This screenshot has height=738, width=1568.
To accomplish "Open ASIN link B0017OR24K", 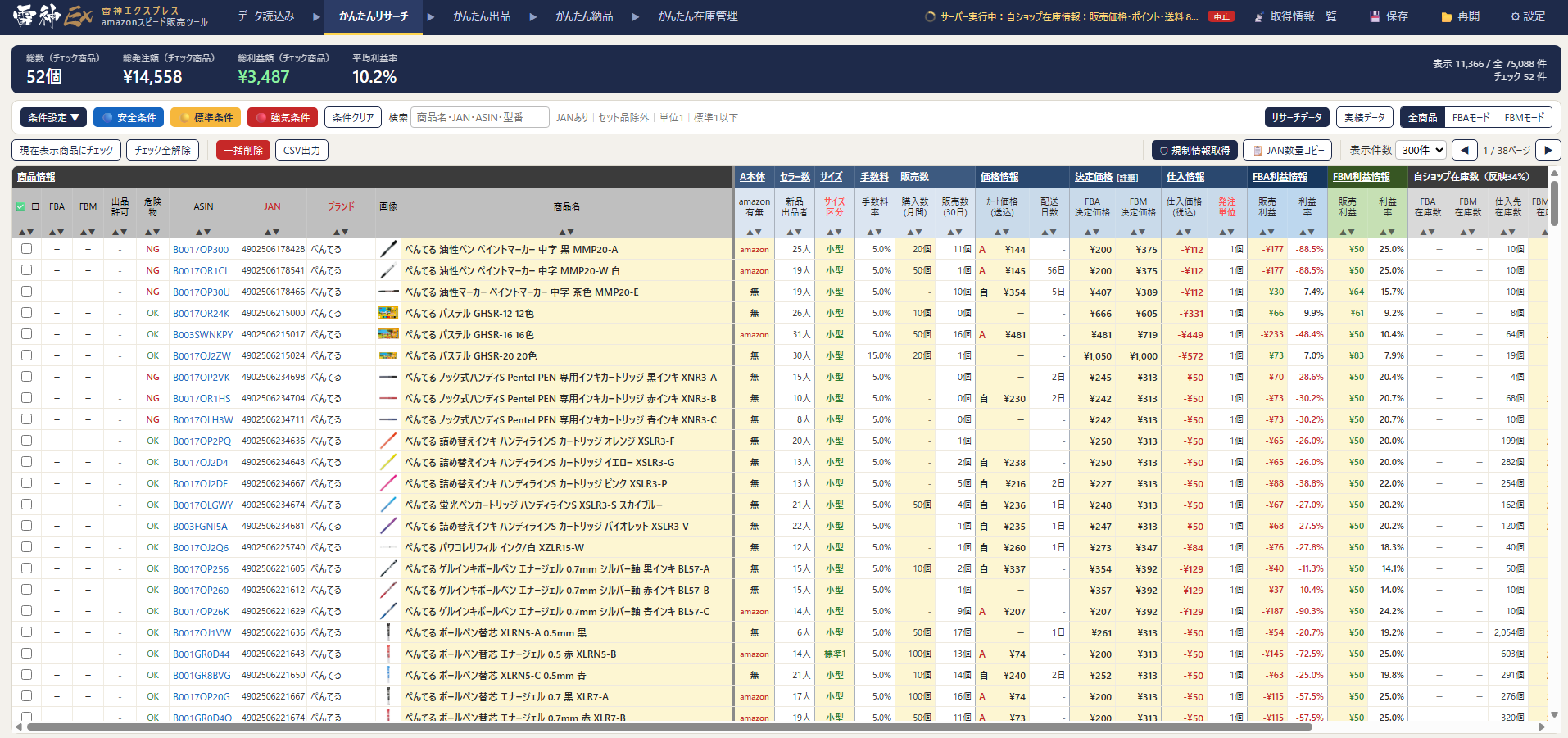I will [201, 313].
